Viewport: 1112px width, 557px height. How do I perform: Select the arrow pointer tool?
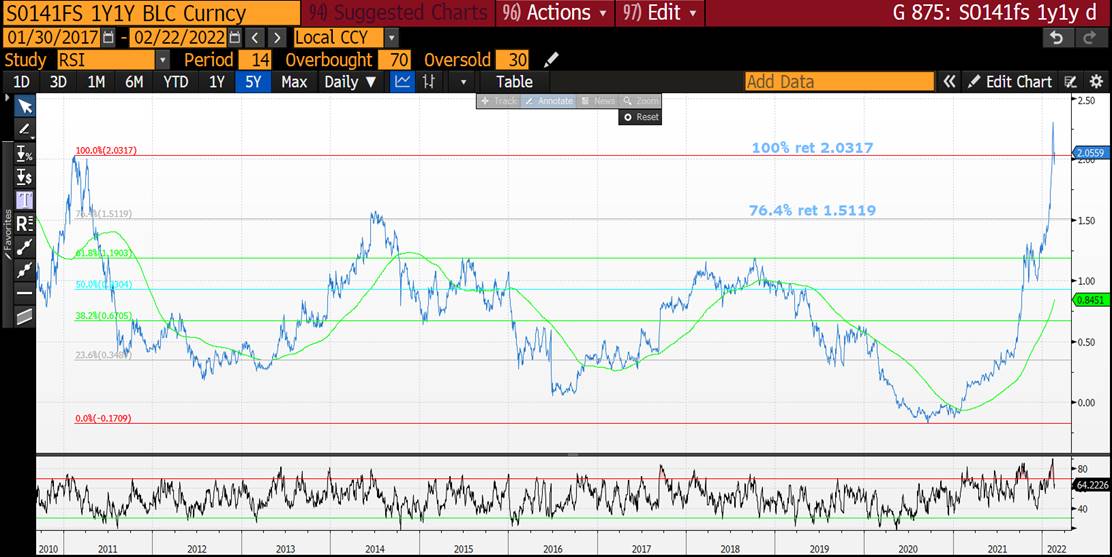tap(25, 106)
